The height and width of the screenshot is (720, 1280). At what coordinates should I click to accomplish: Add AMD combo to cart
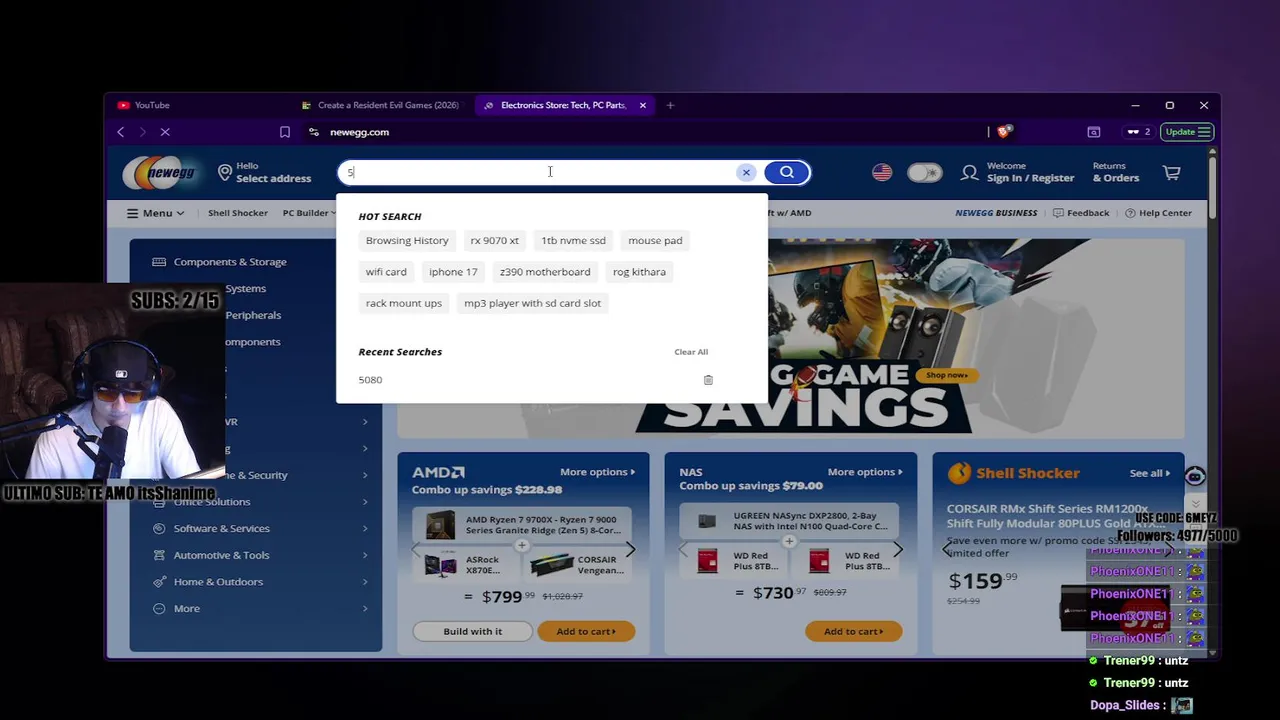click(x=586, y=631)
